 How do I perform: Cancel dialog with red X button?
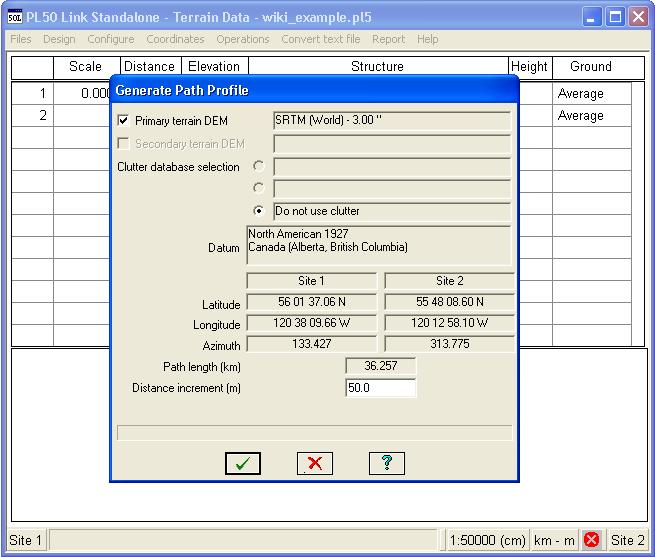click(x=314, y=463)
